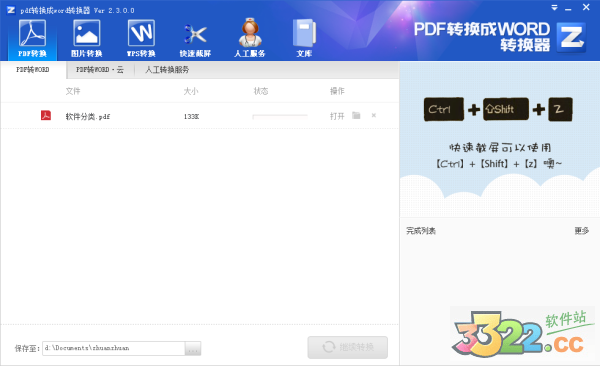
Task: Open the 图片转换 image conversion tool
Action: 87,39
